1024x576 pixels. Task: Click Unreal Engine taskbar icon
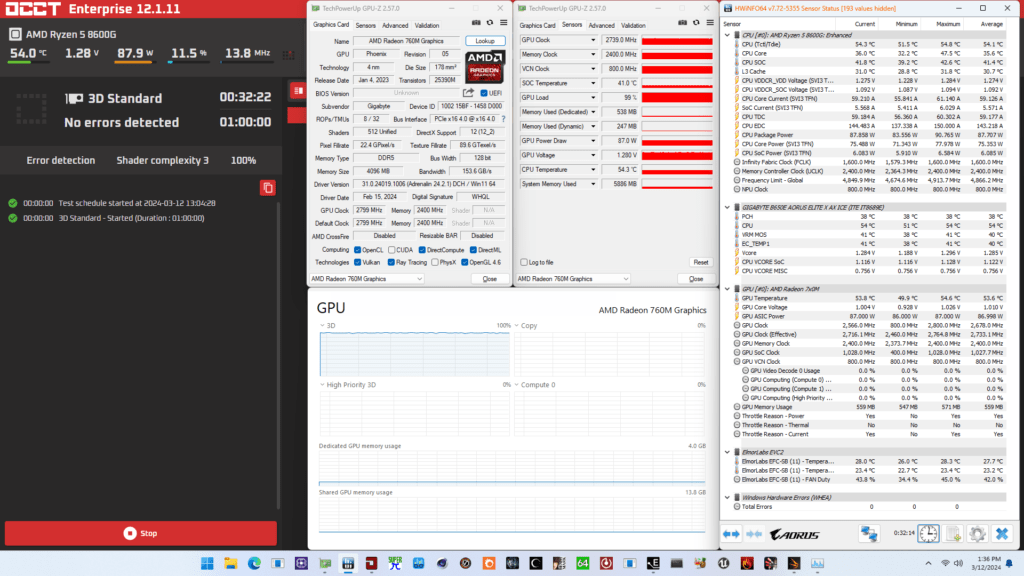click(724, 563)
